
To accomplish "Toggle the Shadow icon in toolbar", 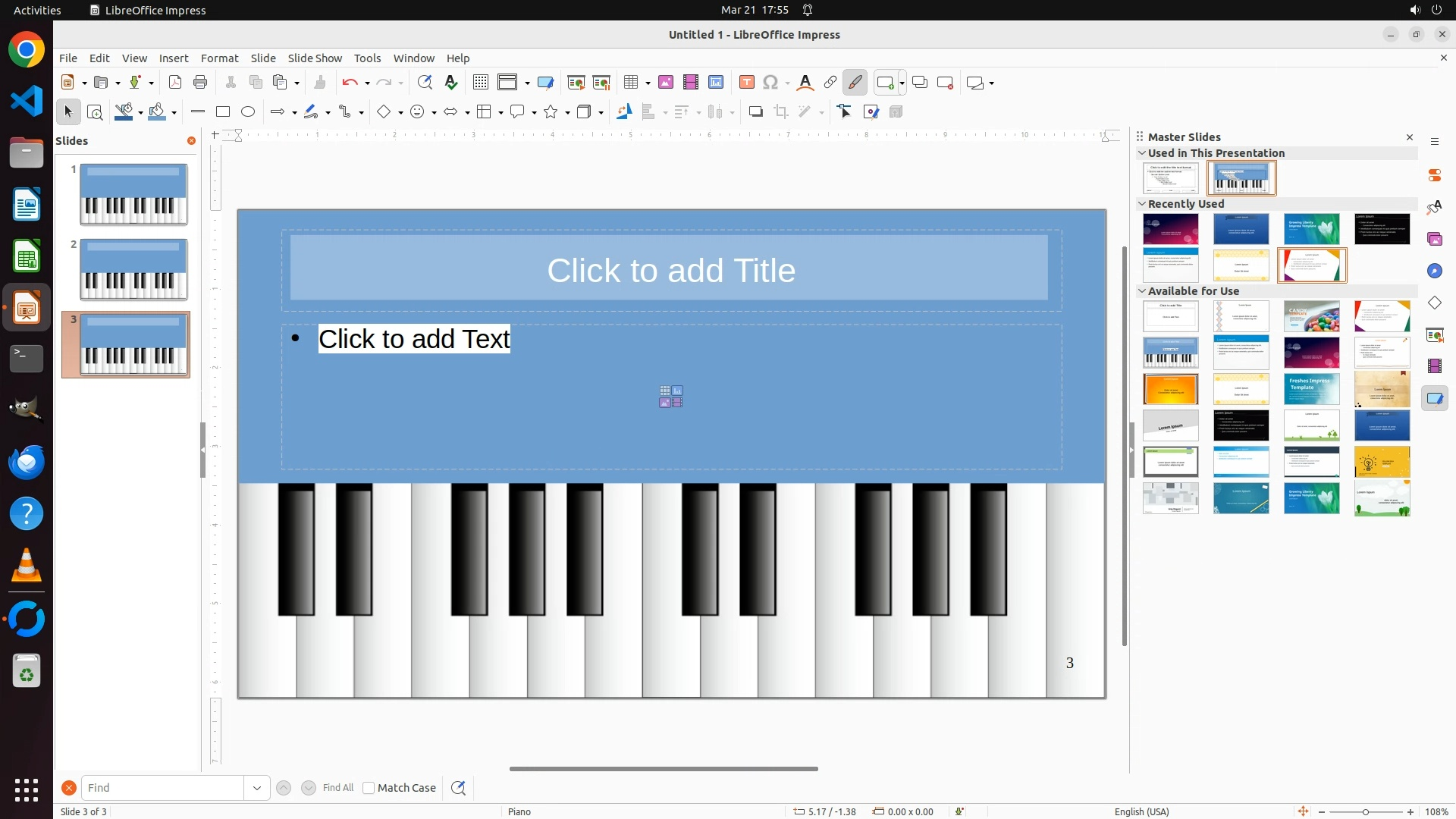I will coord(755,112).
